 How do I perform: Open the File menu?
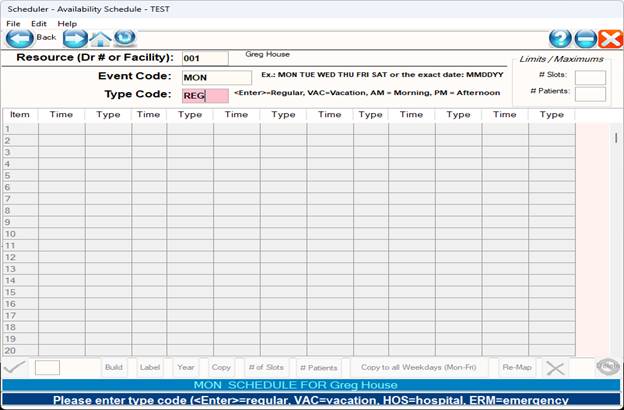[13, 23]
